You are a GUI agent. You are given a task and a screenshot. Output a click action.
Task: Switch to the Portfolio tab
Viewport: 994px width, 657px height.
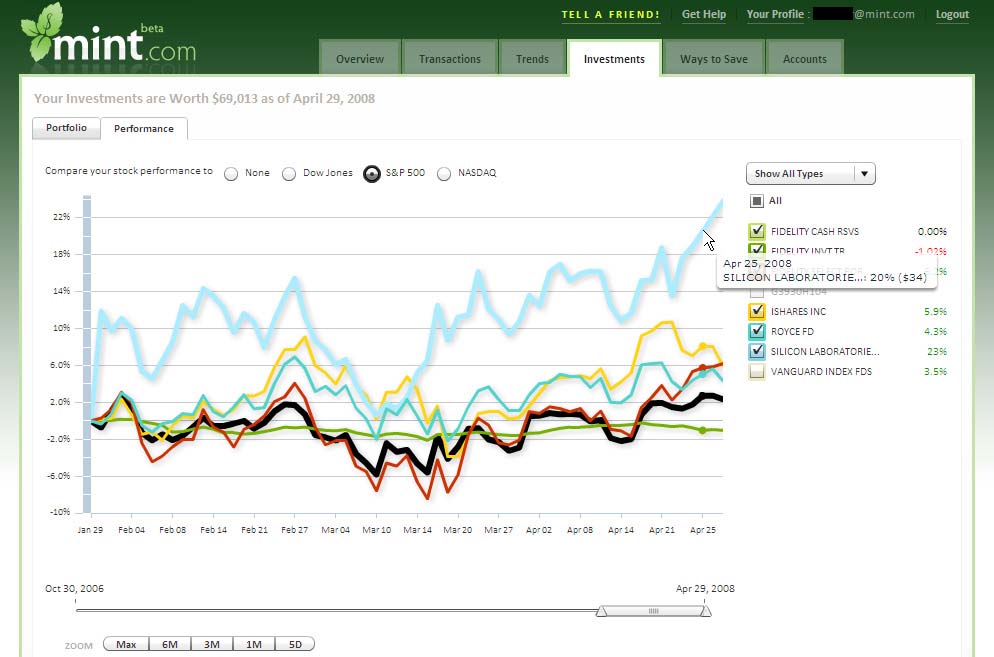coord(65,128)
